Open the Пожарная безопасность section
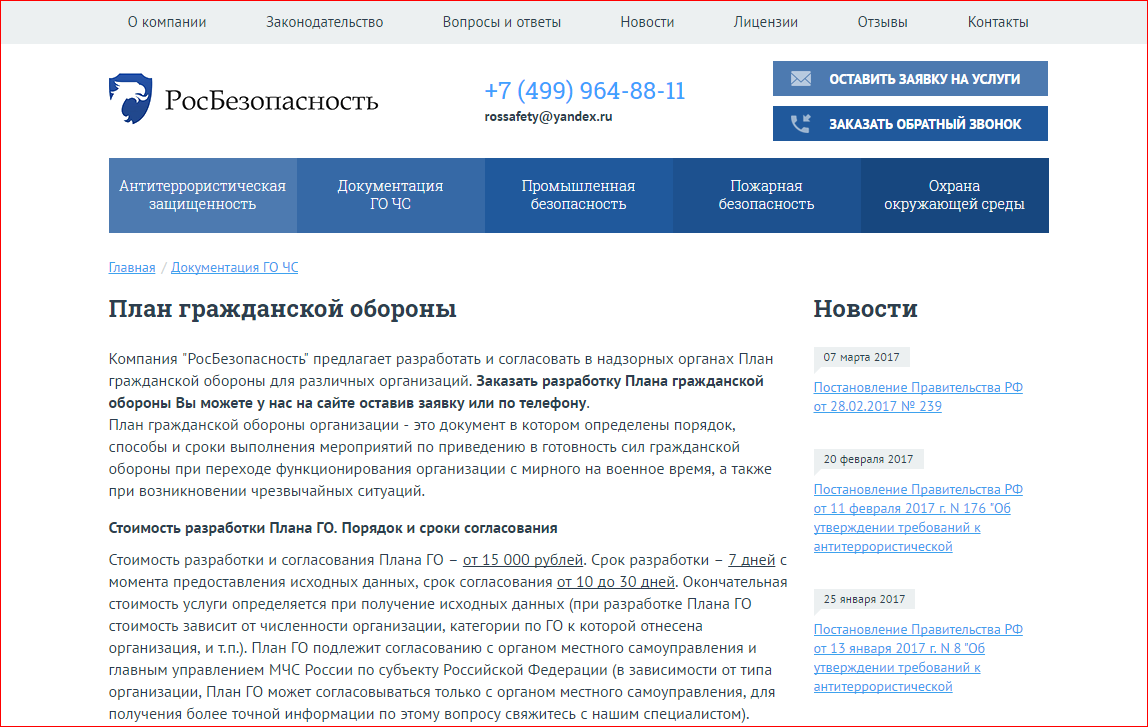Image resolution: width=1148 pixels, height=727 pixels. point(766,195)
